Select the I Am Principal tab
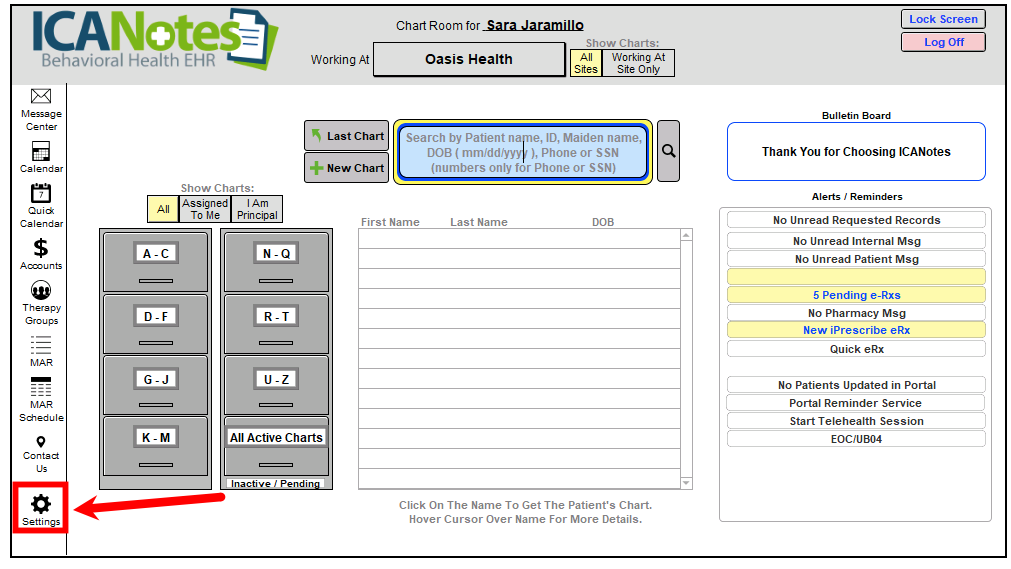The image size is (1011, 569). click(257, 209)
